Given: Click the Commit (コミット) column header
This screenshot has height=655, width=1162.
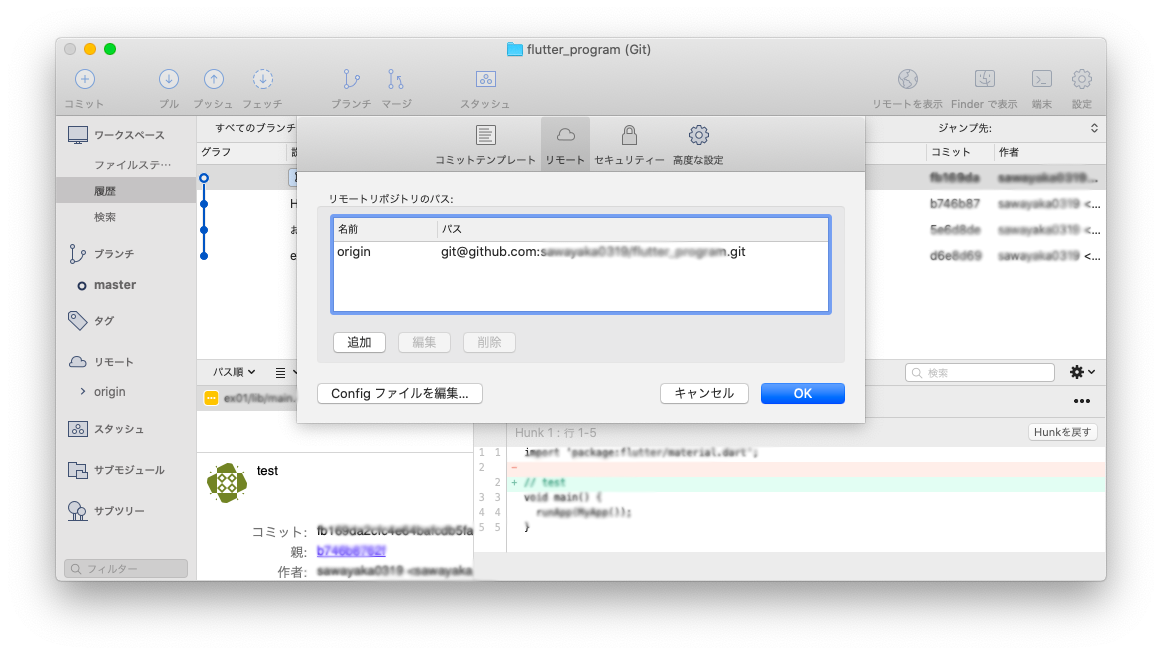Looking at the screenshot, I should coord(959,152).
